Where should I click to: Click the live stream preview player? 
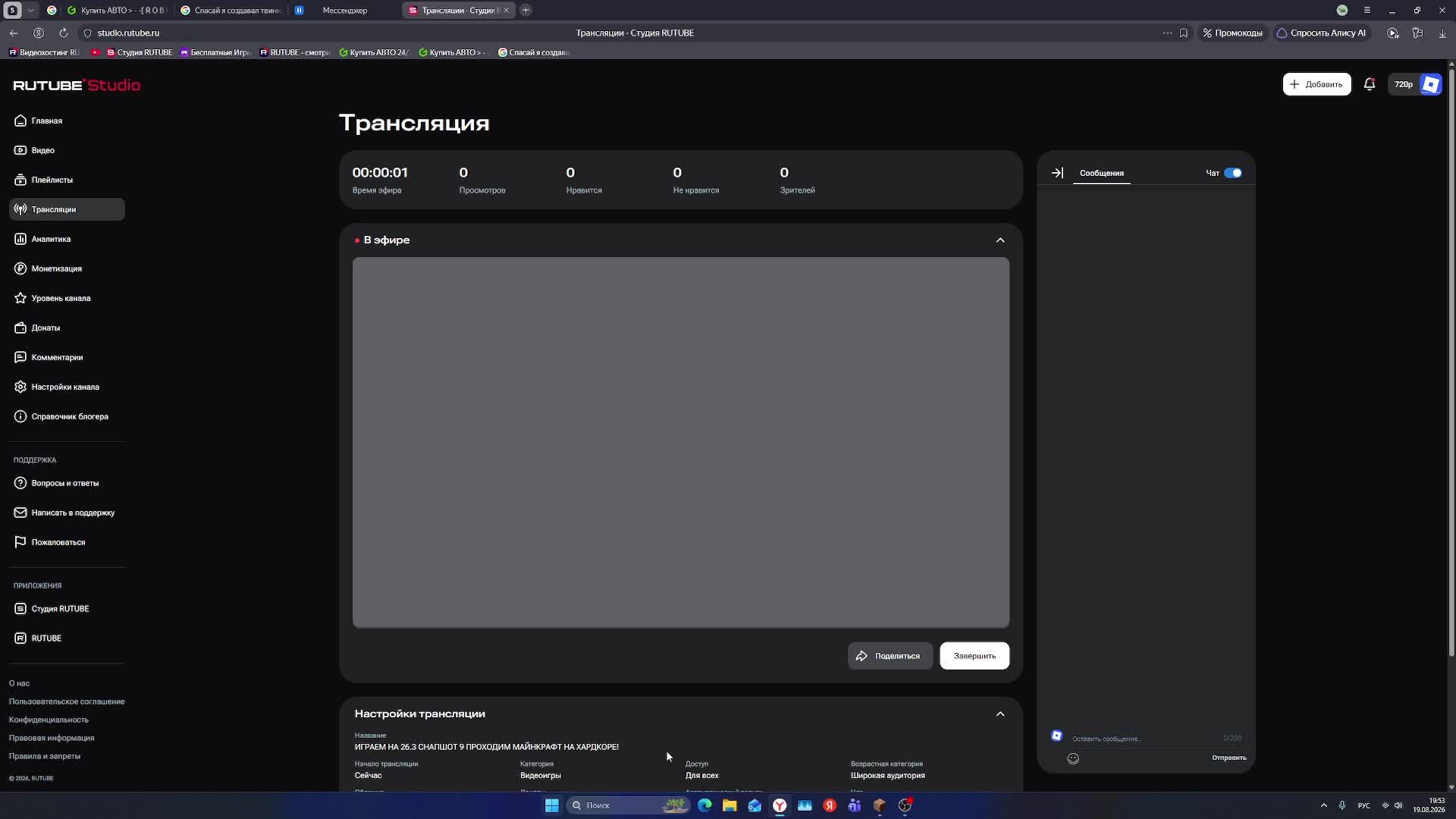[681, 443]
